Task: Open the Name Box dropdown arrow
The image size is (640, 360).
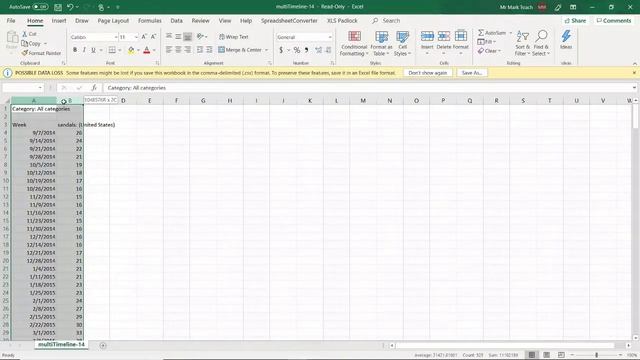Action: point(40,88)
